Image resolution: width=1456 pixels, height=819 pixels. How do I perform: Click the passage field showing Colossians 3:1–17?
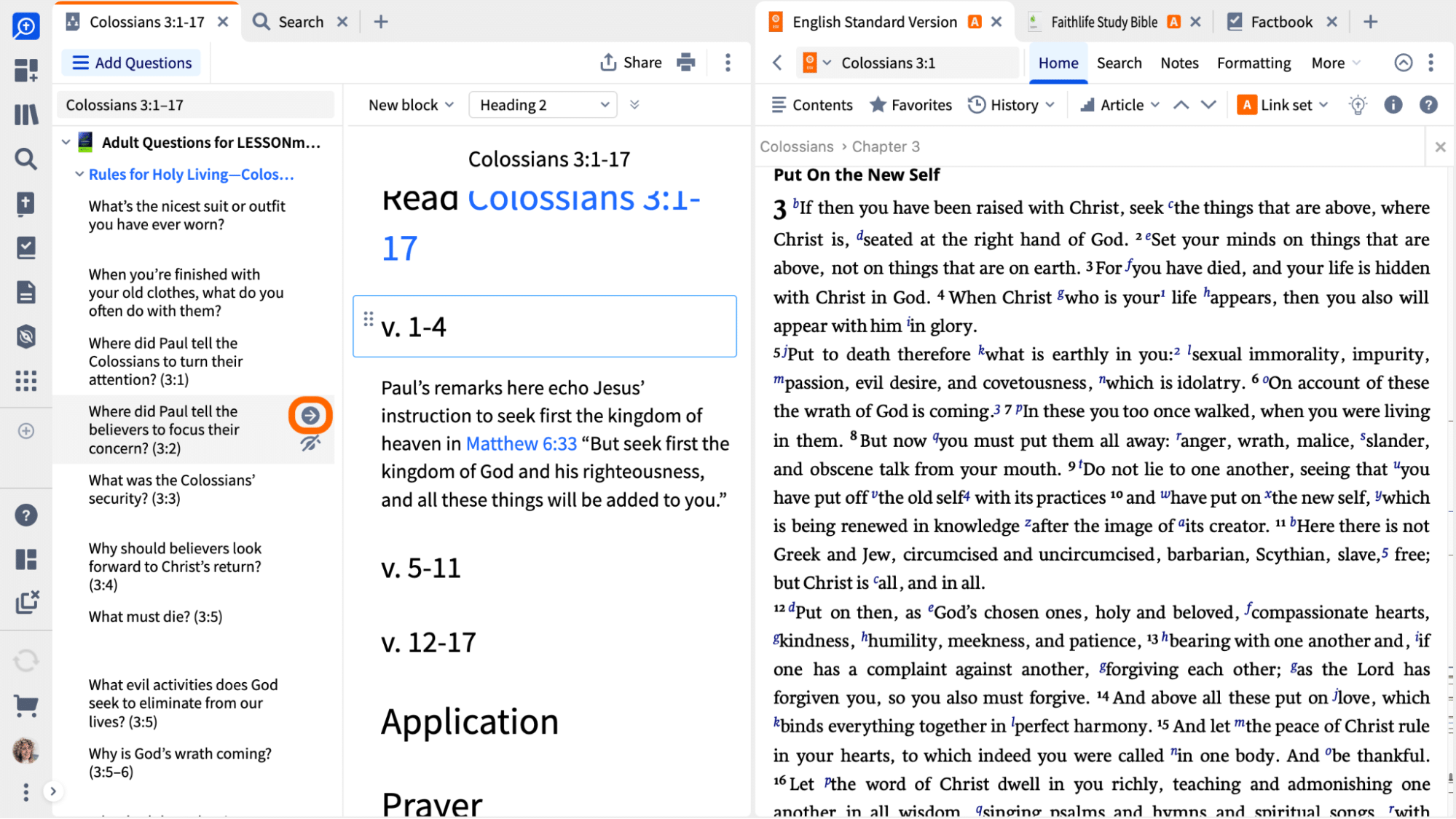(196, 105)
